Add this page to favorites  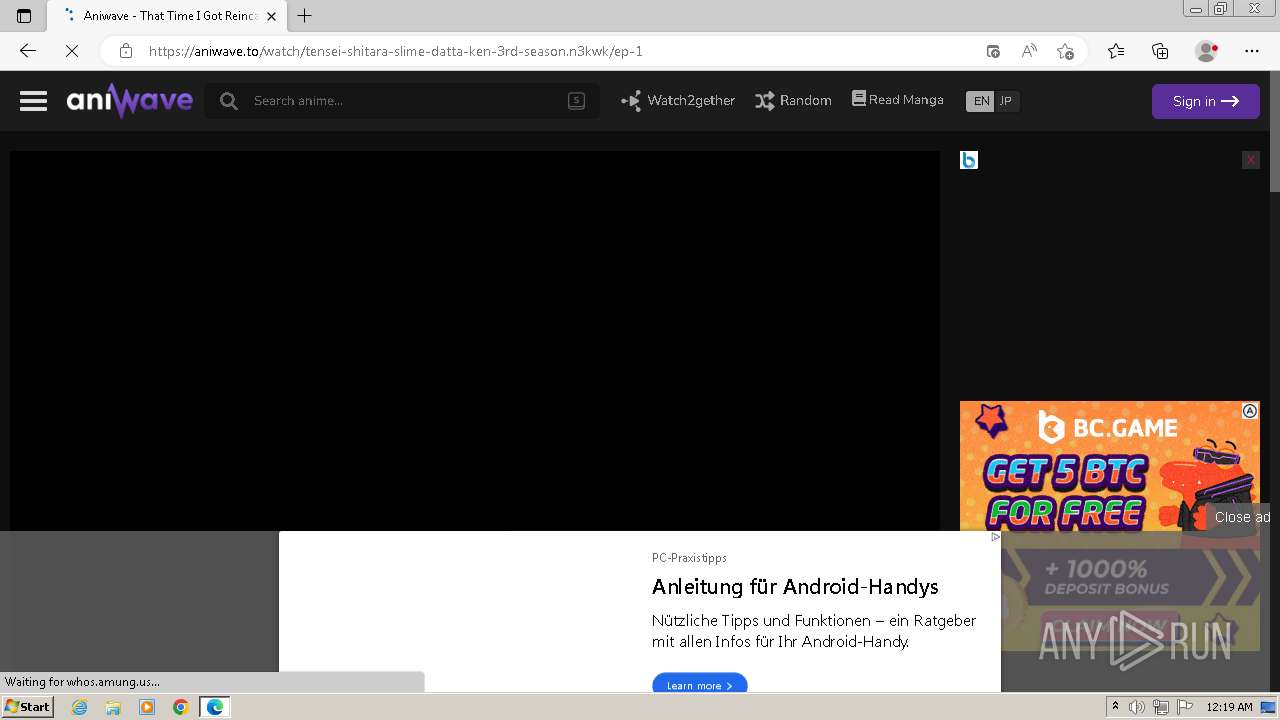[1065, 51]
